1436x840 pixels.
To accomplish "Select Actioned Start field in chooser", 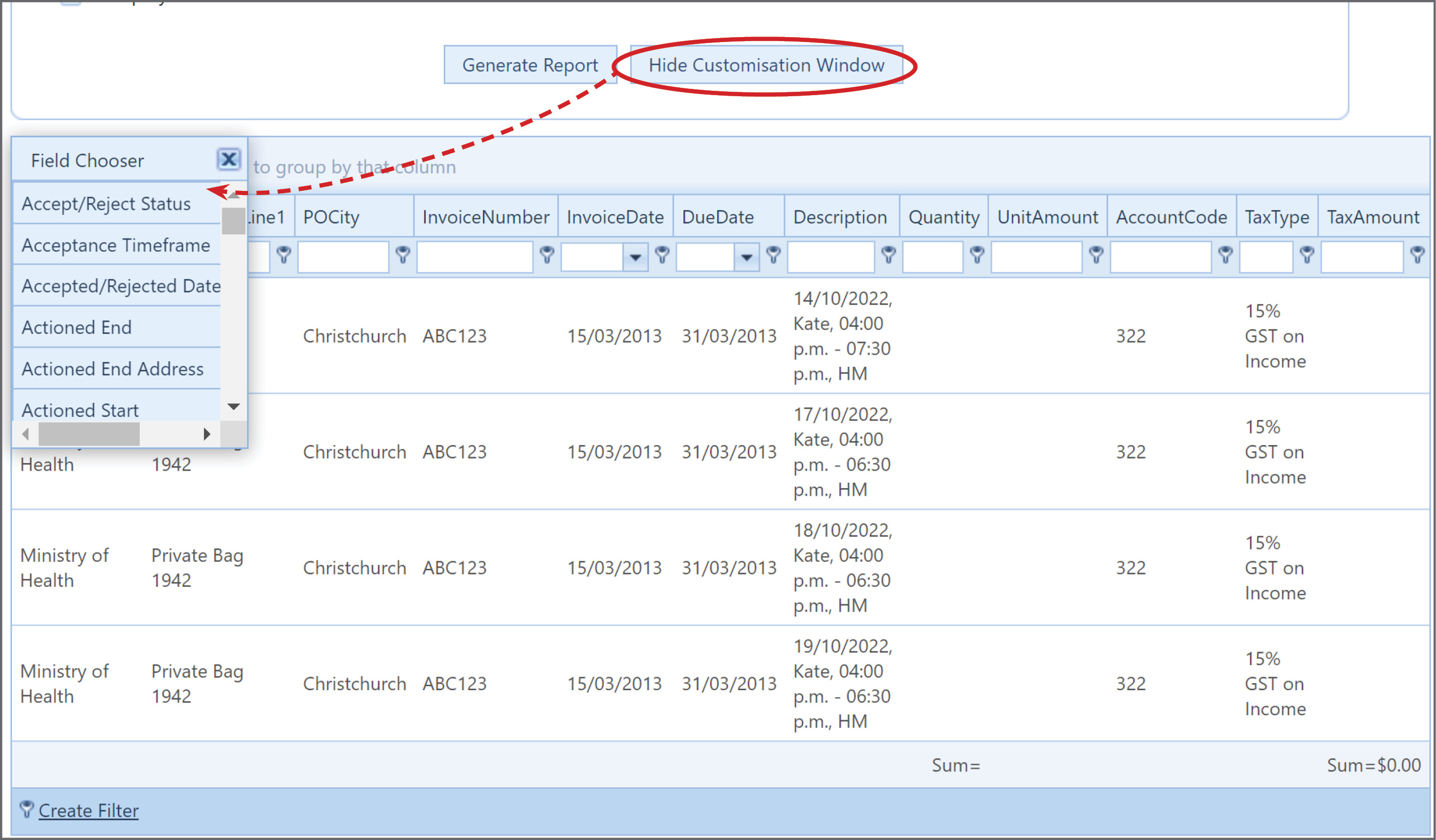I will click(117, 406).
